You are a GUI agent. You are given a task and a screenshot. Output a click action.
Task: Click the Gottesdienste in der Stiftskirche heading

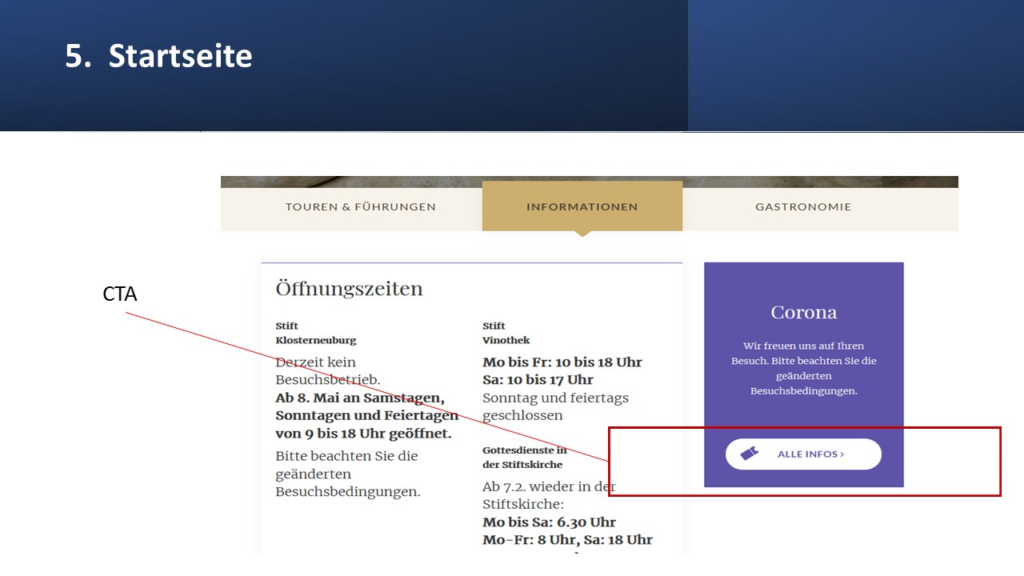pos(524,457)
